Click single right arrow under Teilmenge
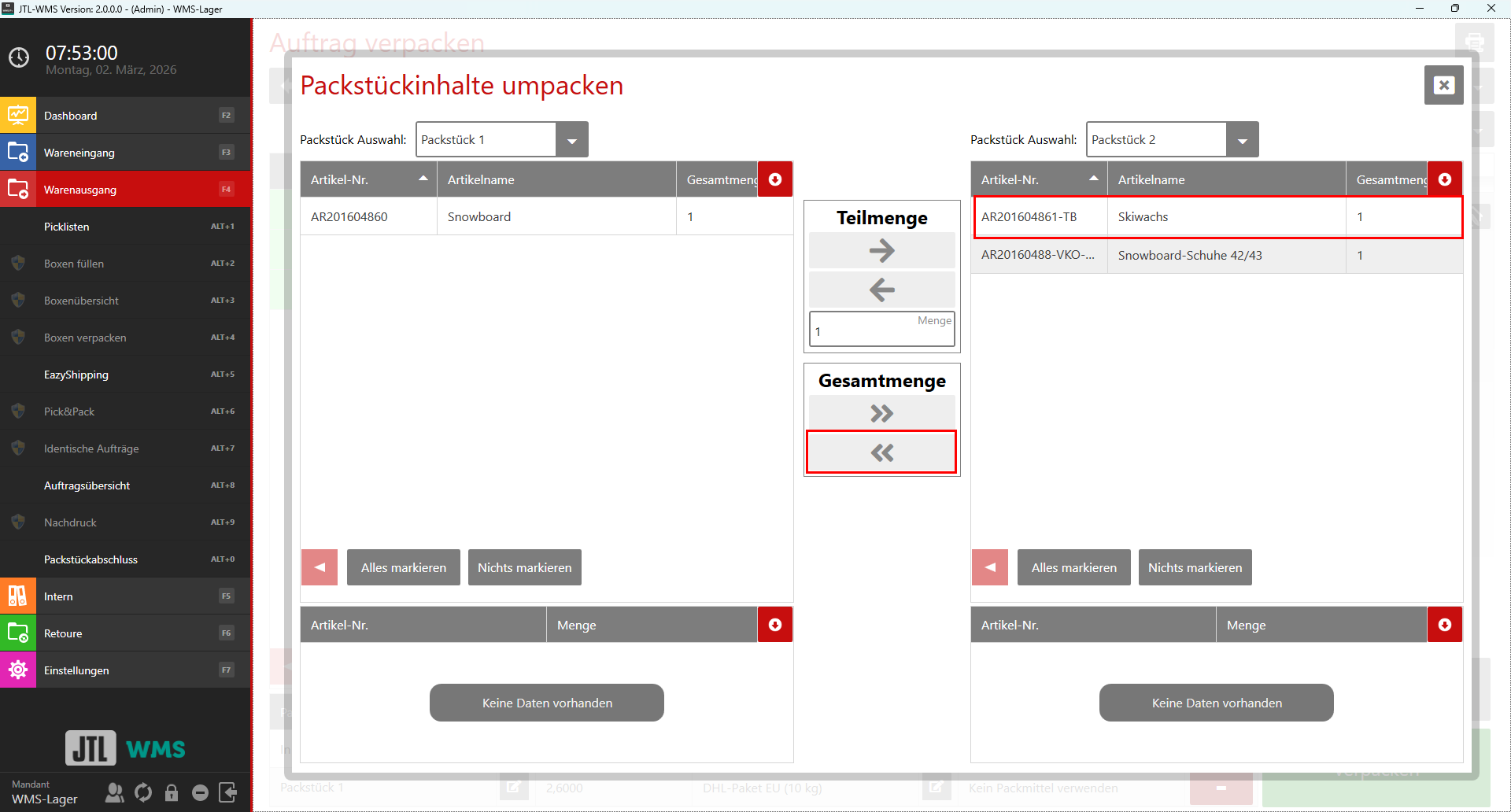The width and height of the screenshot is (1511, 812). pyautogui.click(x=881, y=251)
